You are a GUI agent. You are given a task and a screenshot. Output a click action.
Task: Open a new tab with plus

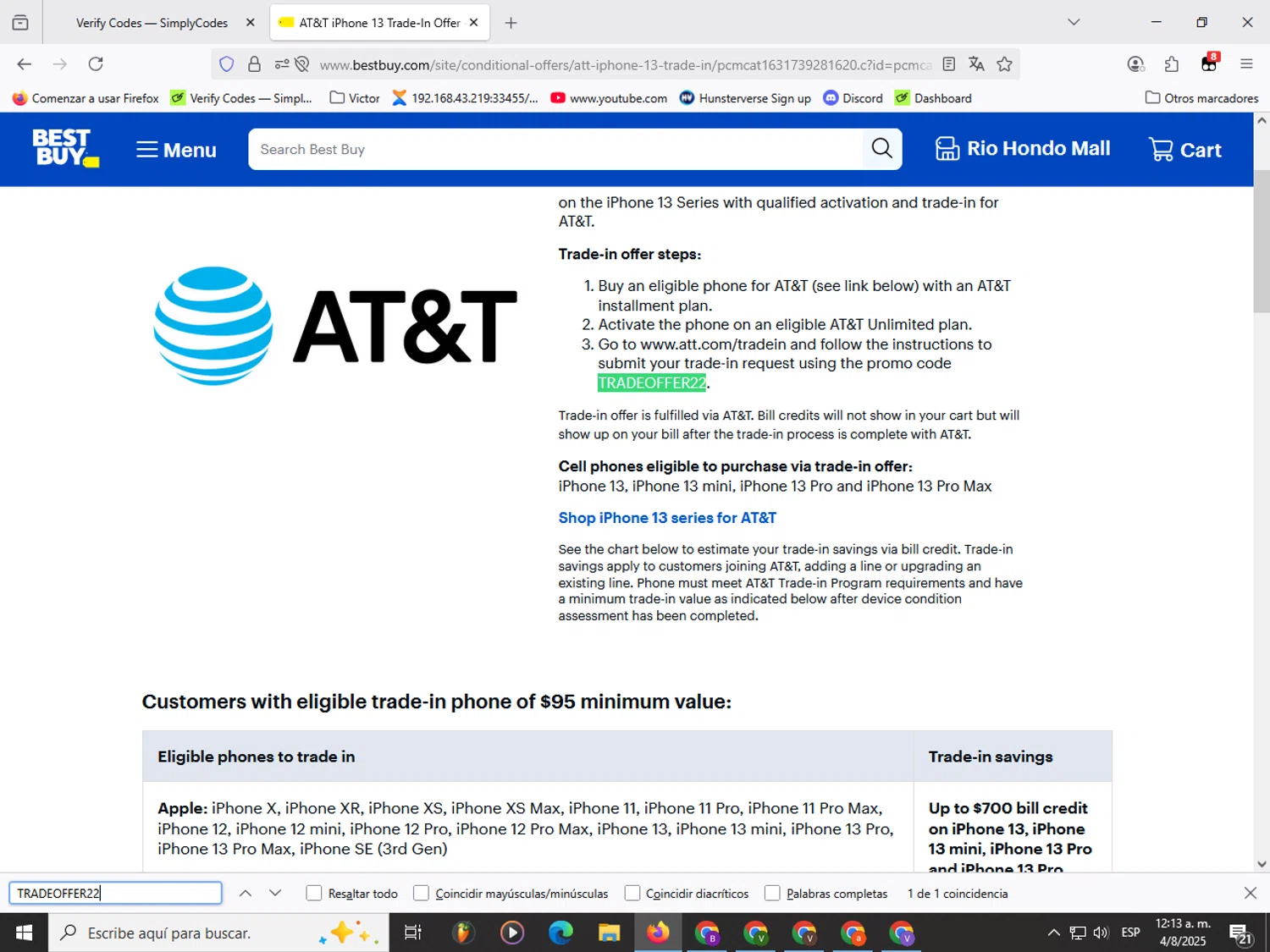tap(511, 23)
